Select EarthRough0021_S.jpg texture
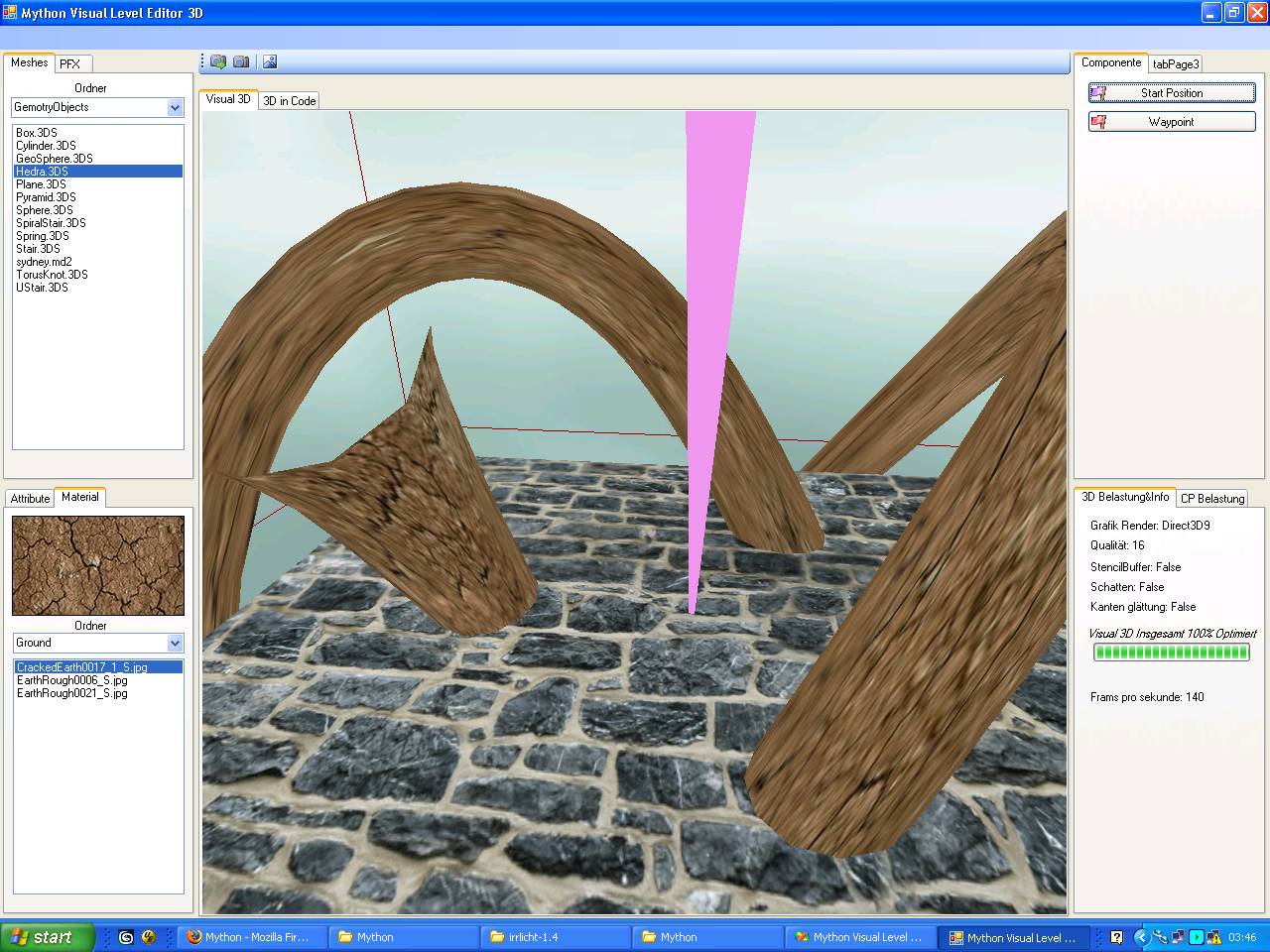Viewport: 1270px width, 952px height. [97, 693]
